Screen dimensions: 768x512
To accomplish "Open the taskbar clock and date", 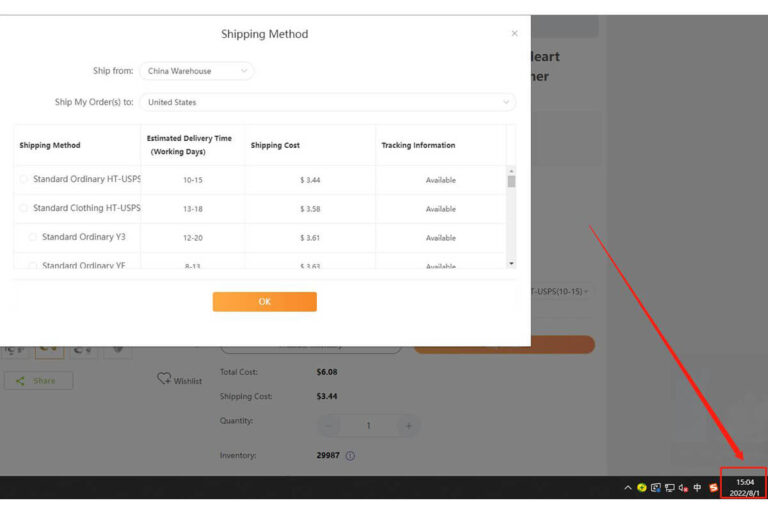I will click(x=744, y=488).
